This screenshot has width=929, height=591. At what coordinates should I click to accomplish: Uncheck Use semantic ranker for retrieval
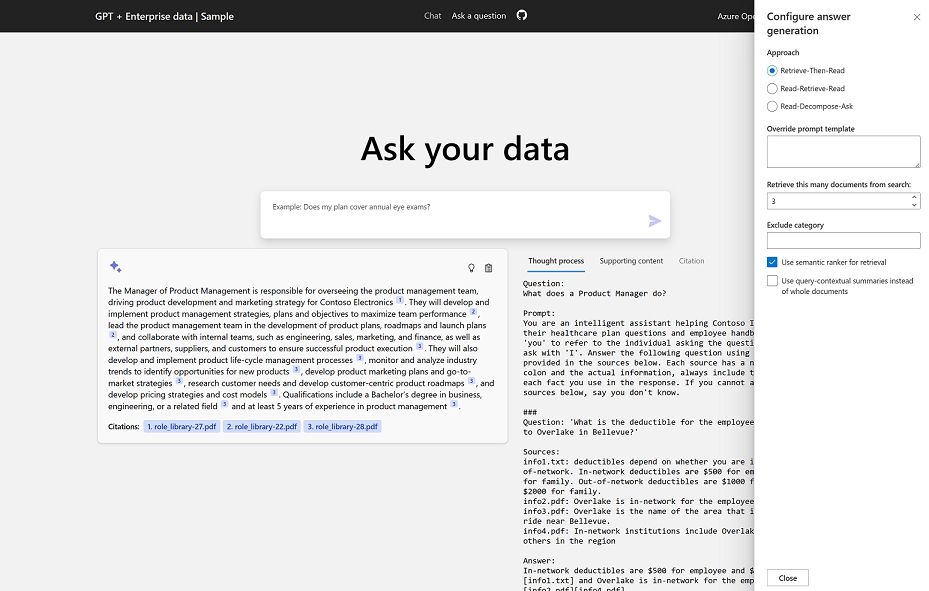pyautogui.click(x=772, y=262)
